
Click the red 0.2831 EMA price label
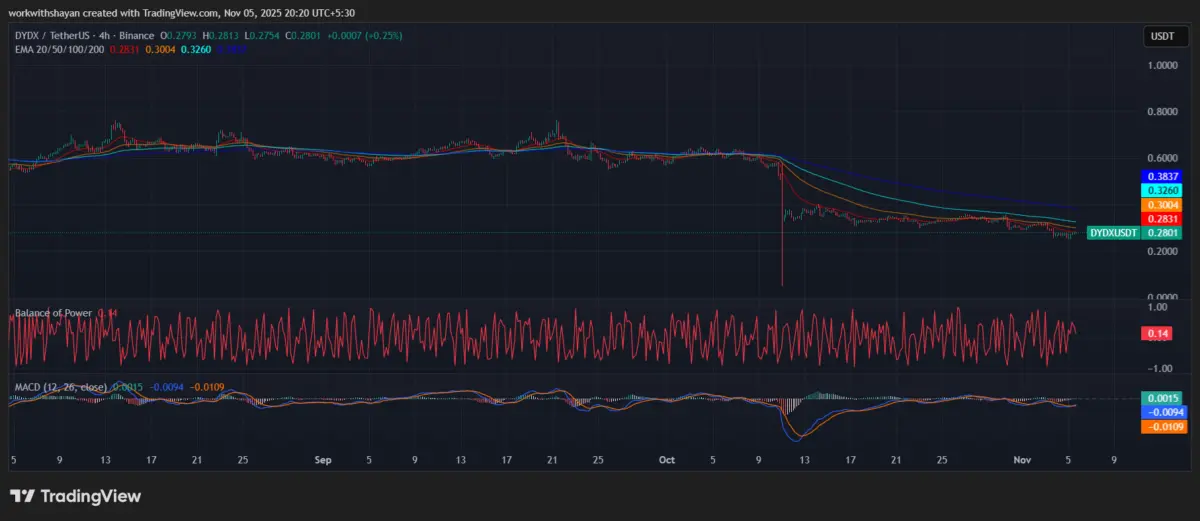(1160, 218)
